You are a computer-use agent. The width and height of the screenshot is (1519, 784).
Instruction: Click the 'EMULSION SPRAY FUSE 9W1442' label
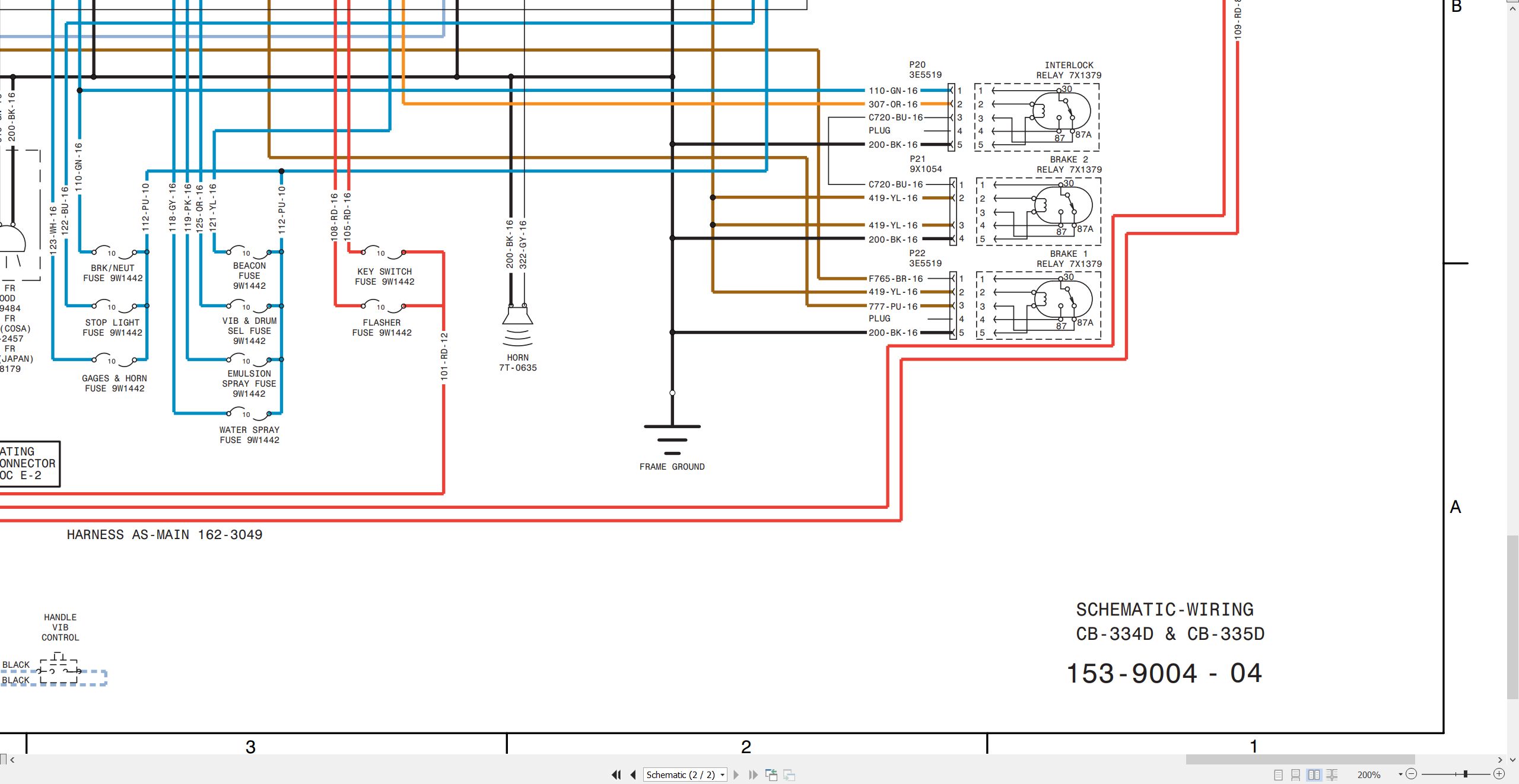pos(249,384)
